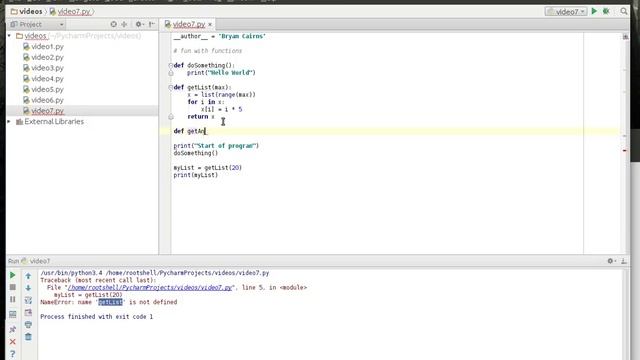Click the '# Fun with functions' comment line
This screenshot has width=640, height=360.
(x=207, y=51)
